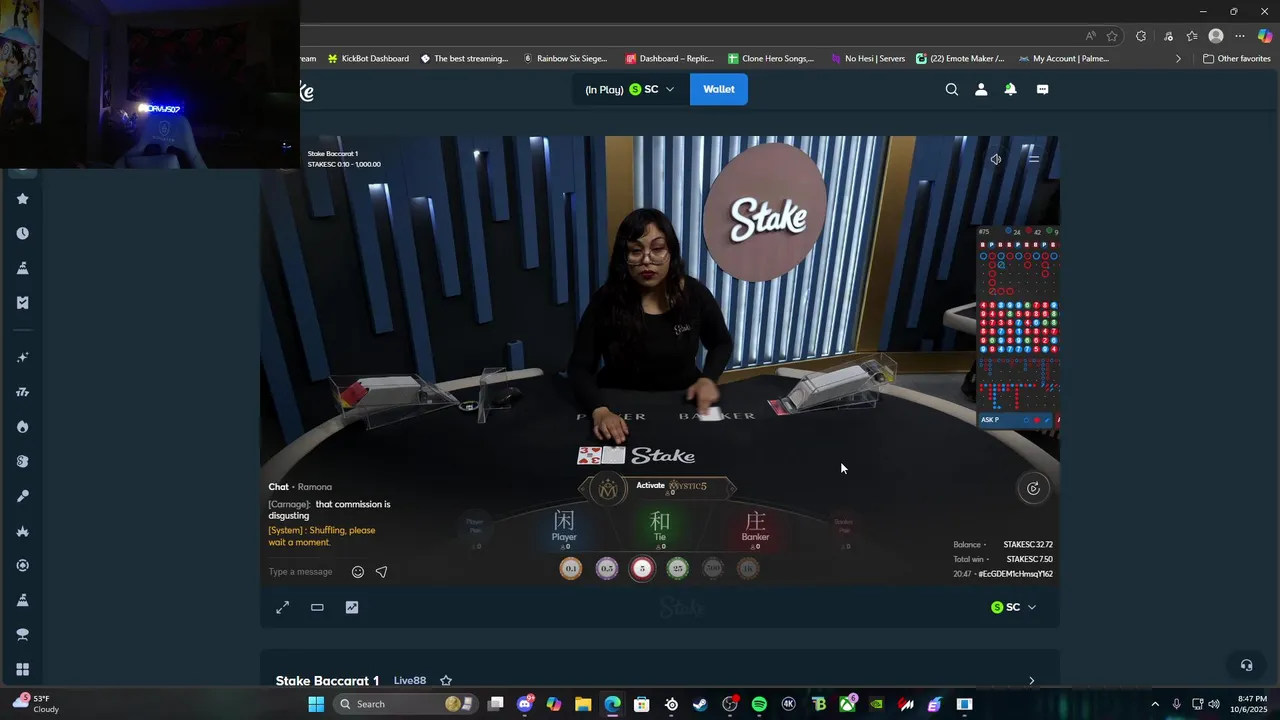Image resolution: width=1280 pixels, height=720 pixels.
Task: Select the 0.1 chip
Action: (x=571, y=569)
